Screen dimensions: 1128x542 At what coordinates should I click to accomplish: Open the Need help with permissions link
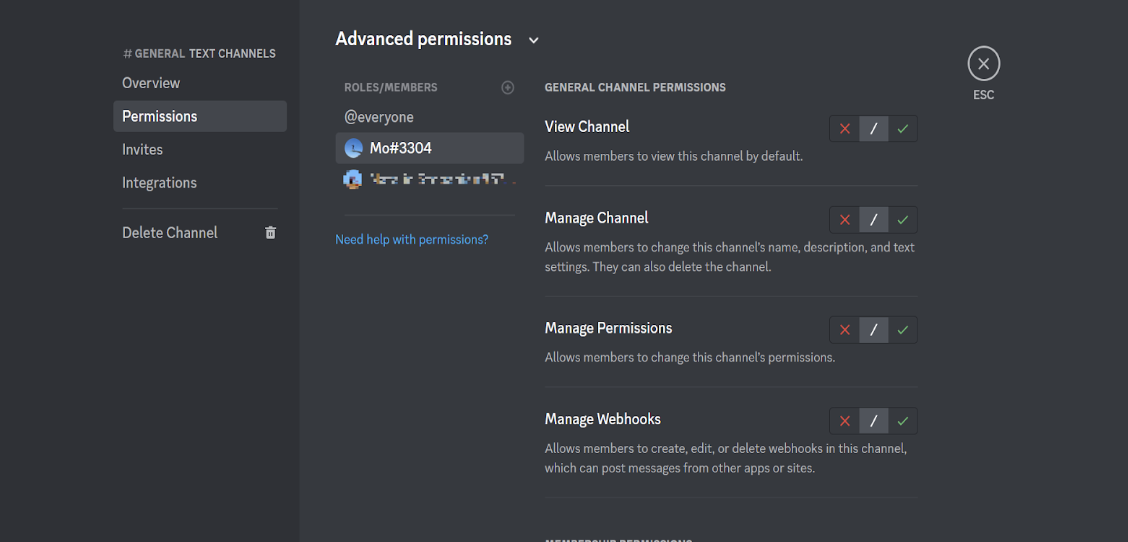[412, 239]
